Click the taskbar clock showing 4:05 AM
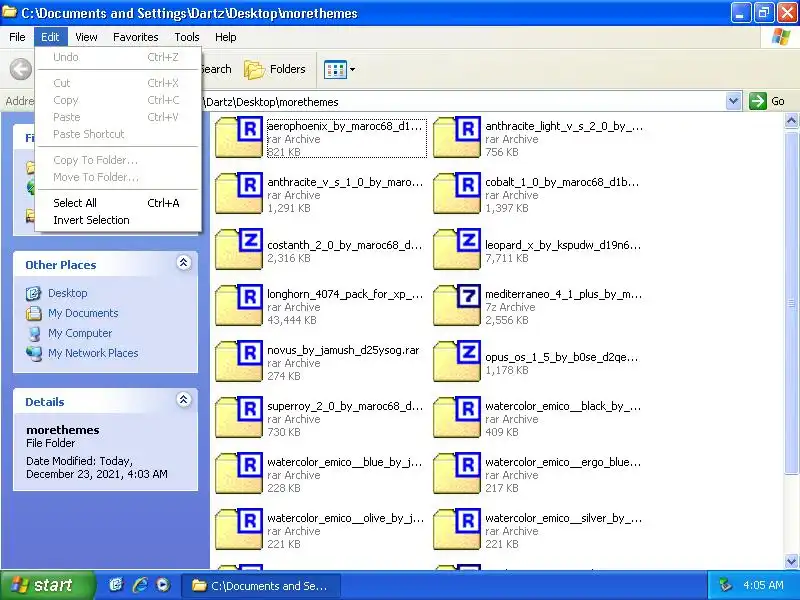Screen dimensions: 800x600 point(763,585)
